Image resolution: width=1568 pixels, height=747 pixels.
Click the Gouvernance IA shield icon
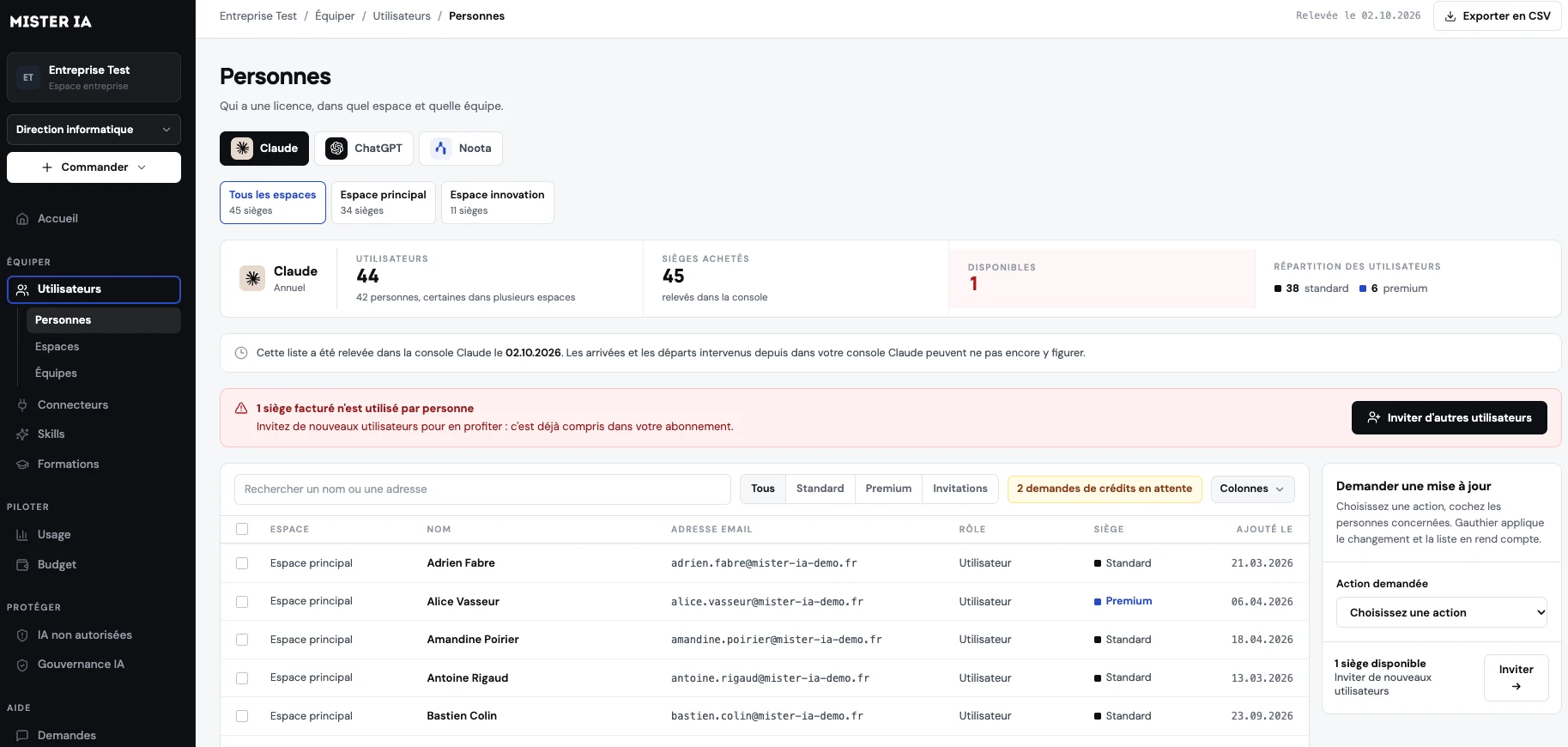[x=22, y=665]
